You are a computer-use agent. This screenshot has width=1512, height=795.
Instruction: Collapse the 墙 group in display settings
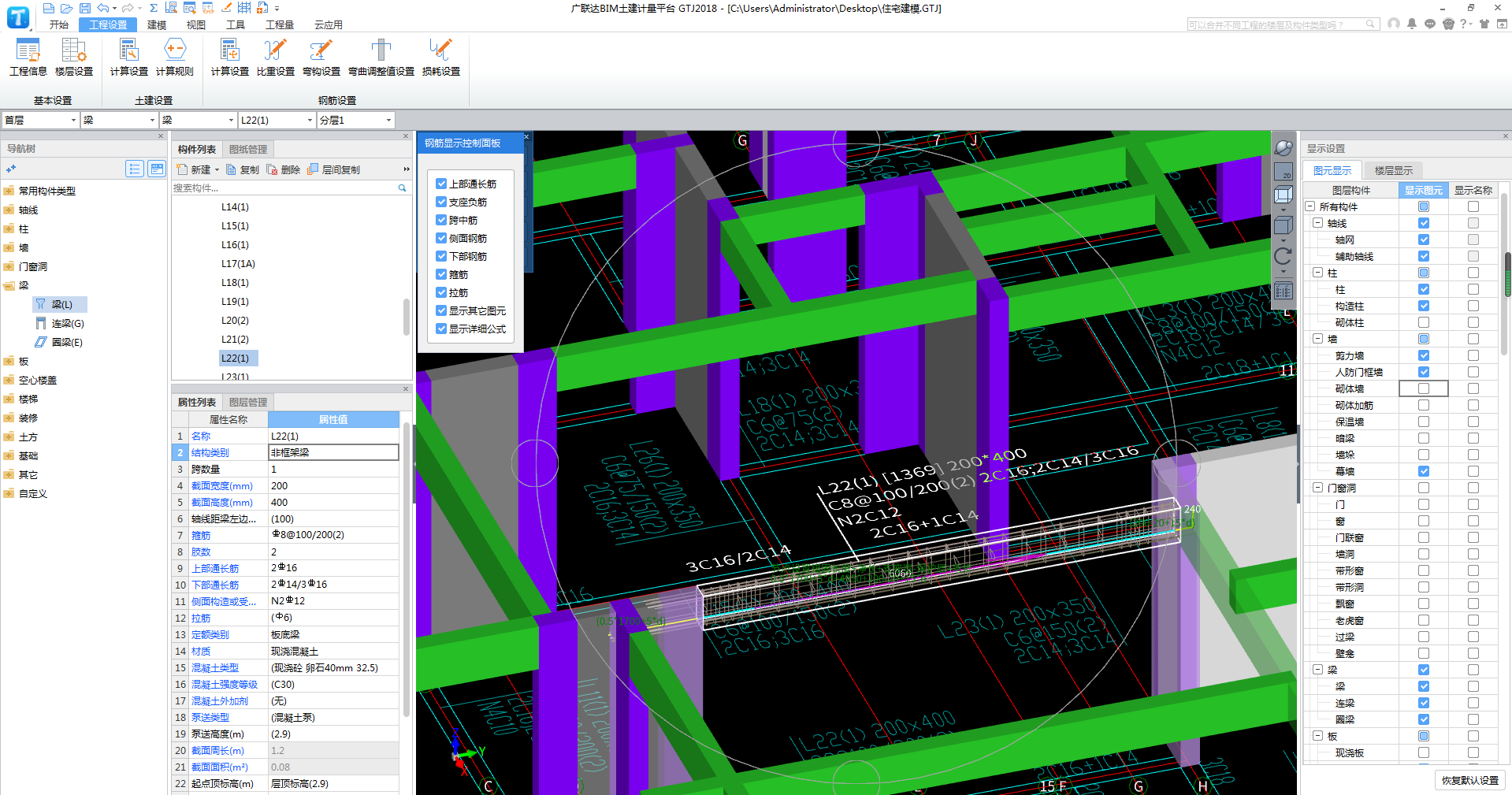point(1317,339)
